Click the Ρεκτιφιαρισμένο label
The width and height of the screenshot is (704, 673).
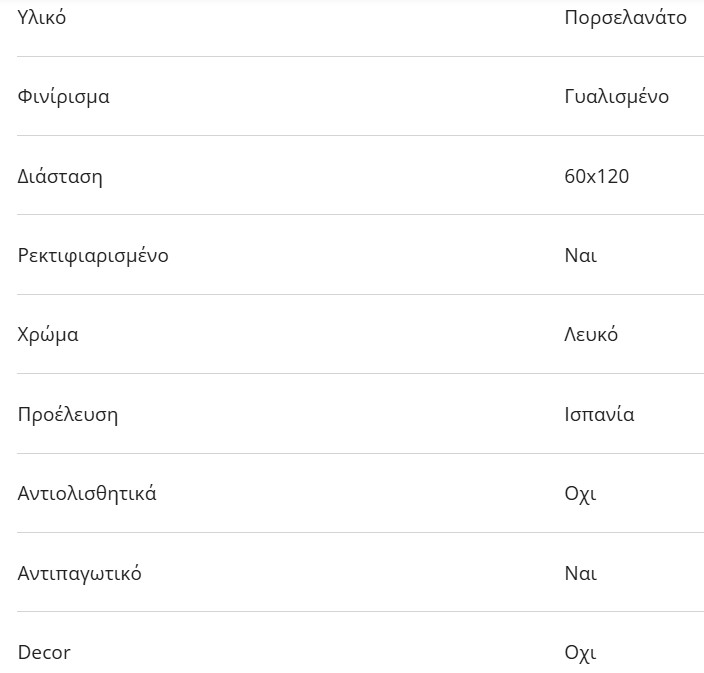93,256
